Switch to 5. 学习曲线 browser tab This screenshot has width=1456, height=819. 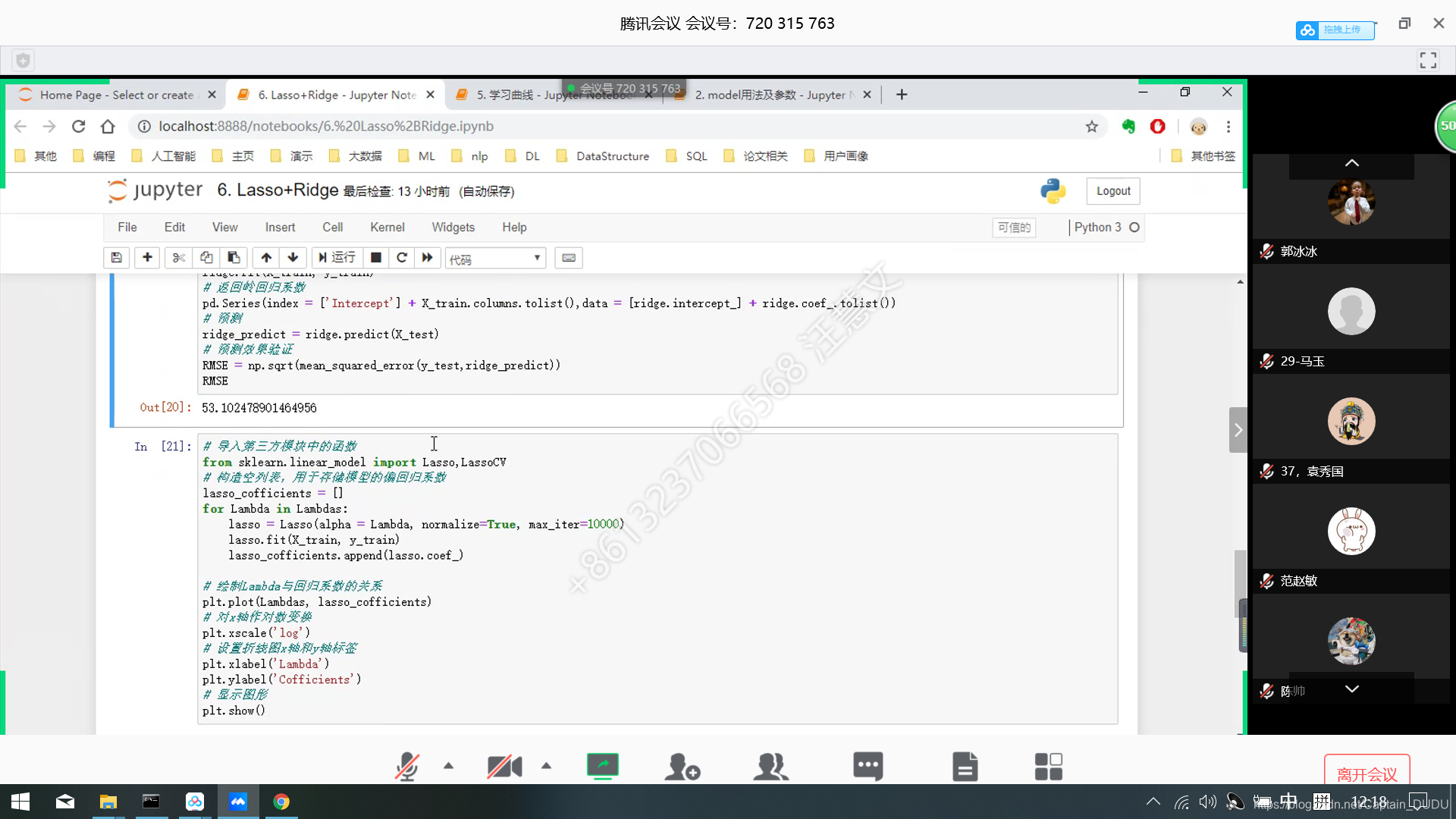[x=552, y=95]
